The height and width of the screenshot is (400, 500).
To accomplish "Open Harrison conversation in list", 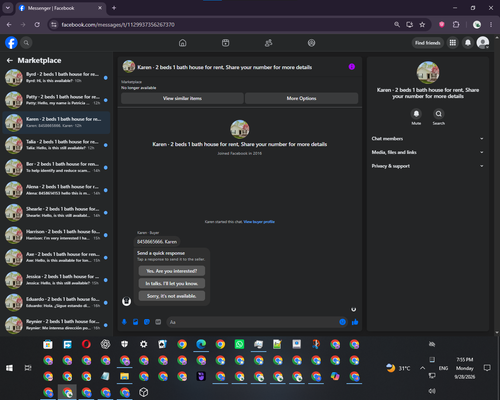I will tap(56, 235).
